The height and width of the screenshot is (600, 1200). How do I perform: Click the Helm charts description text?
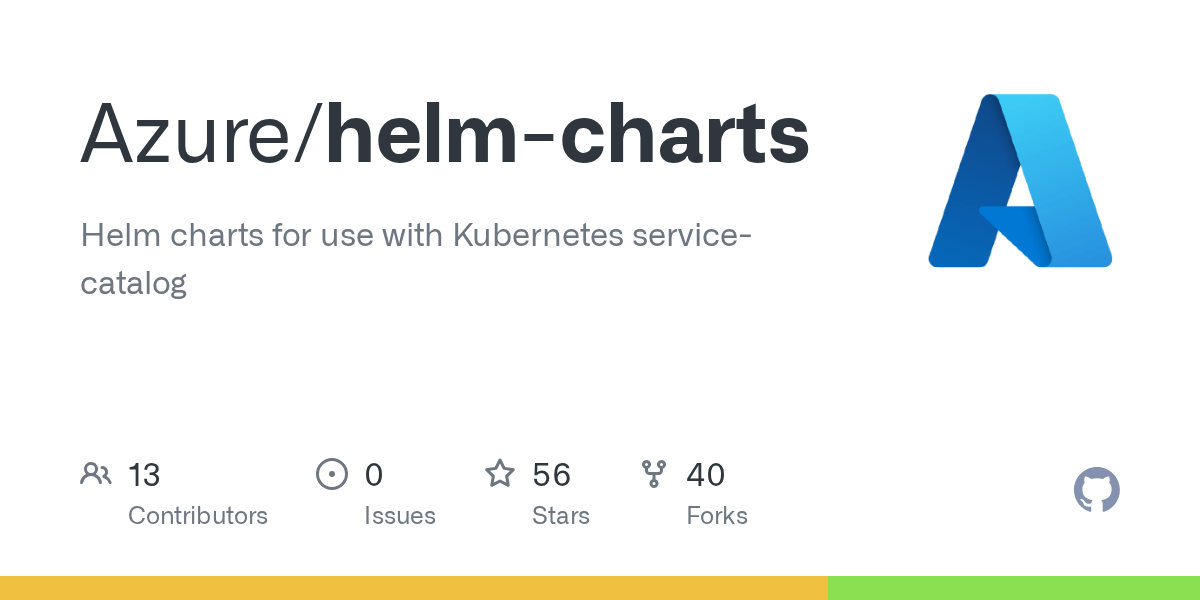click(418, 259)
